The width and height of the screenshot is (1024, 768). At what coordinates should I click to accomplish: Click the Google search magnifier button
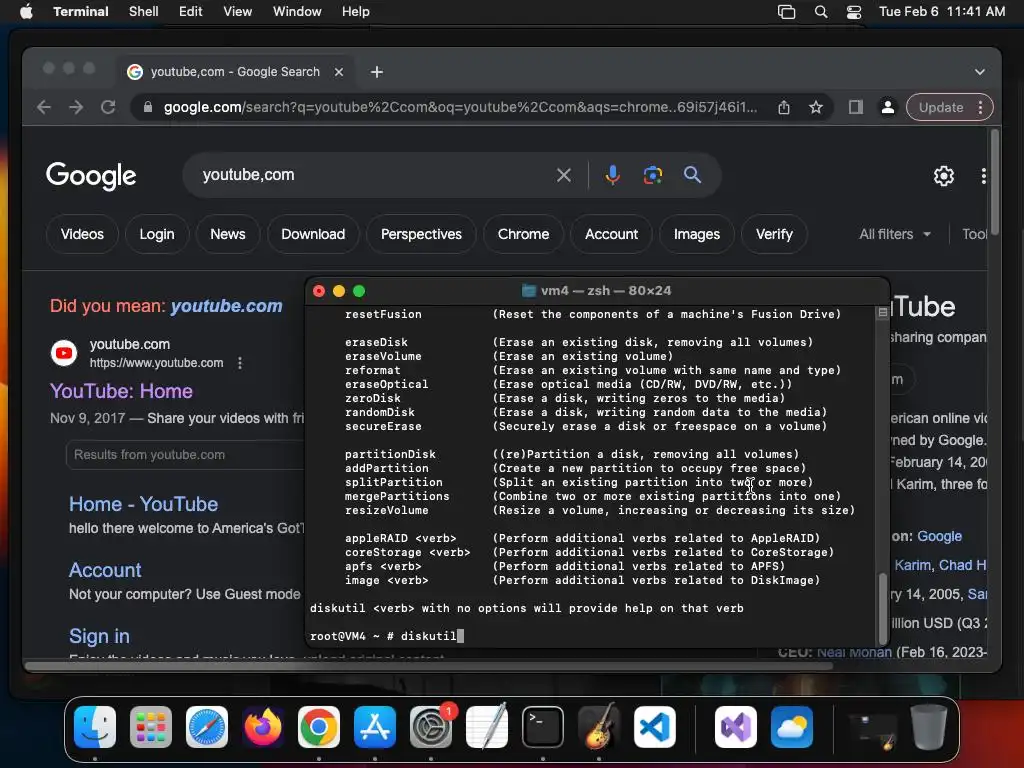click(692, 175)
